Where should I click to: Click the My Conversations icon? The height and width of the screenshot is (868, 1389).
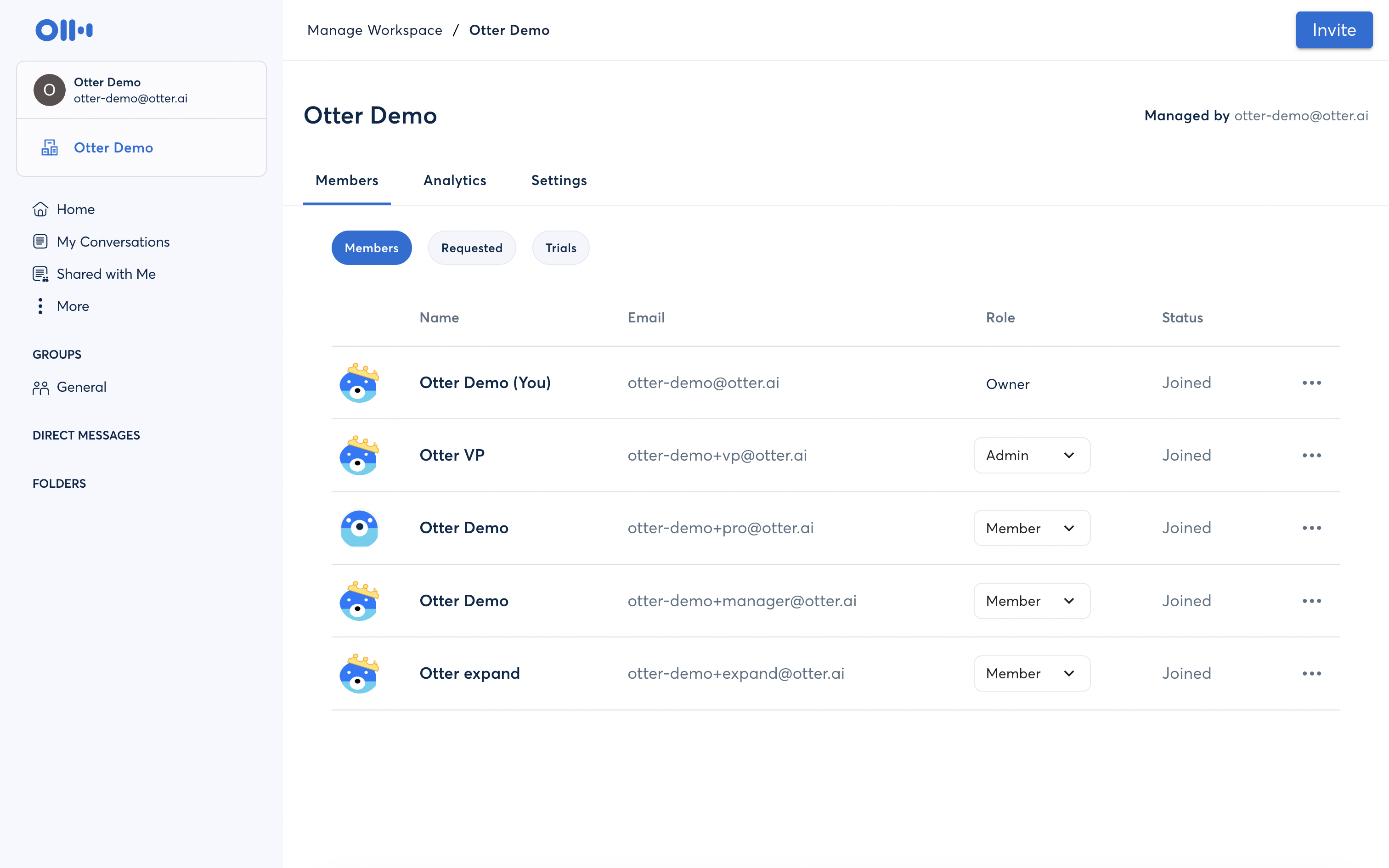pos(38,241)
